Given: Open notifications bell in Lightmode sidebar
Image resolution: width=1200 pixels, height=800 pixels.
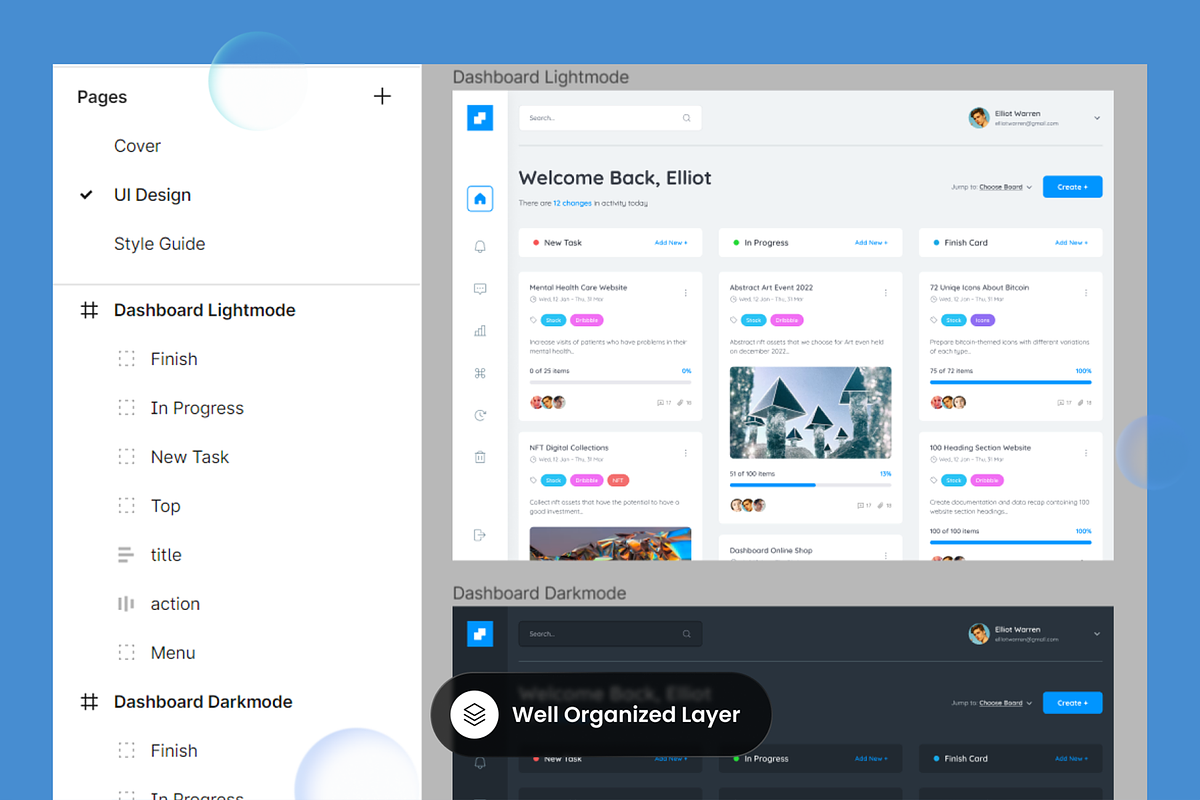Looking at the screenshot, I should (x=480, y=246).
